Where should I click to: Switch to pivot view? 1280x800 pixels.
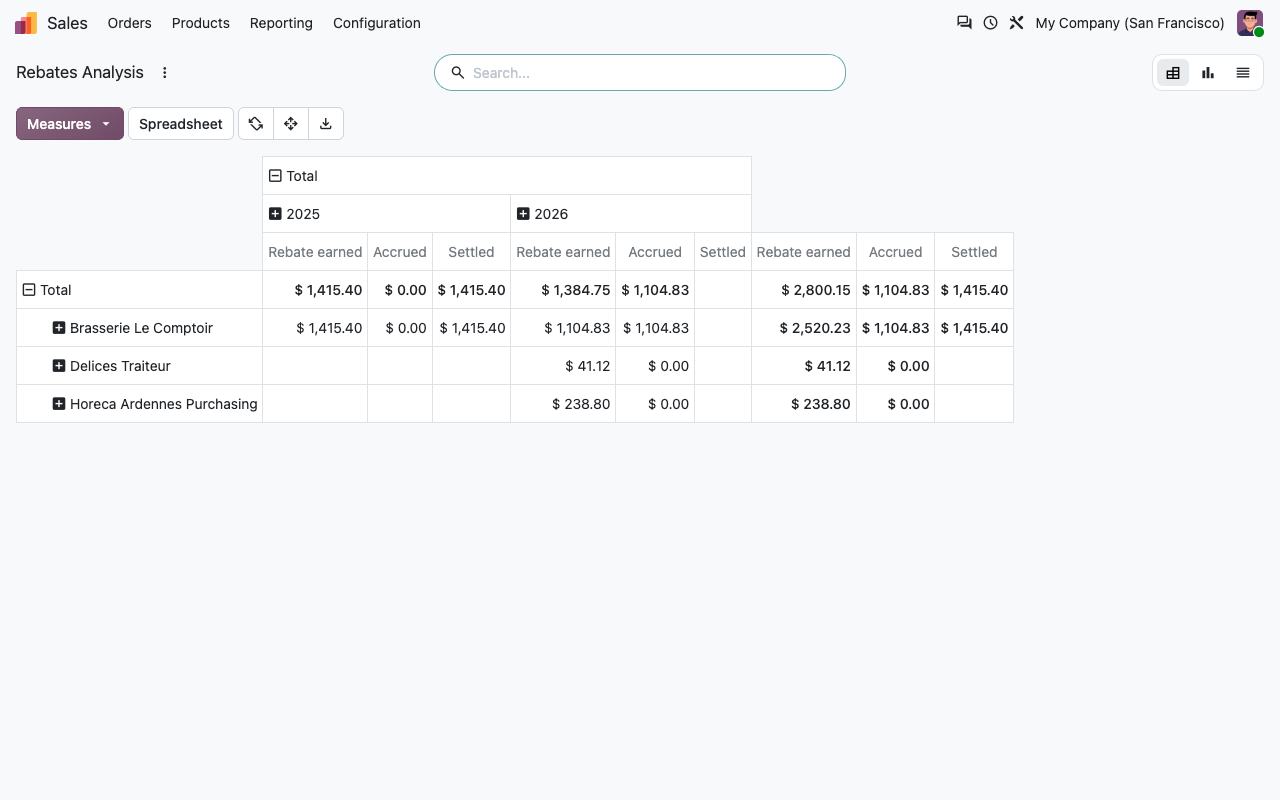tap(1173, 73)
